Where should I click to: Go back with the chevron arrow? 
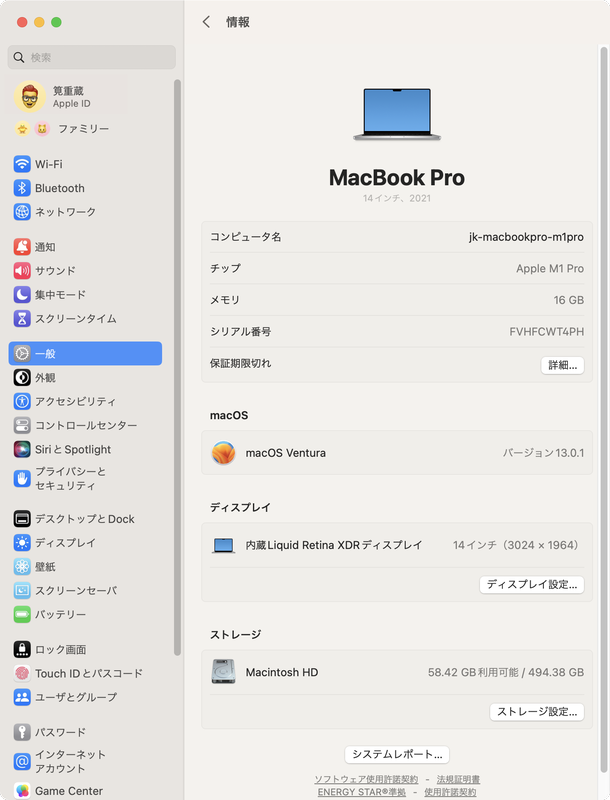[x=206, y=22]
